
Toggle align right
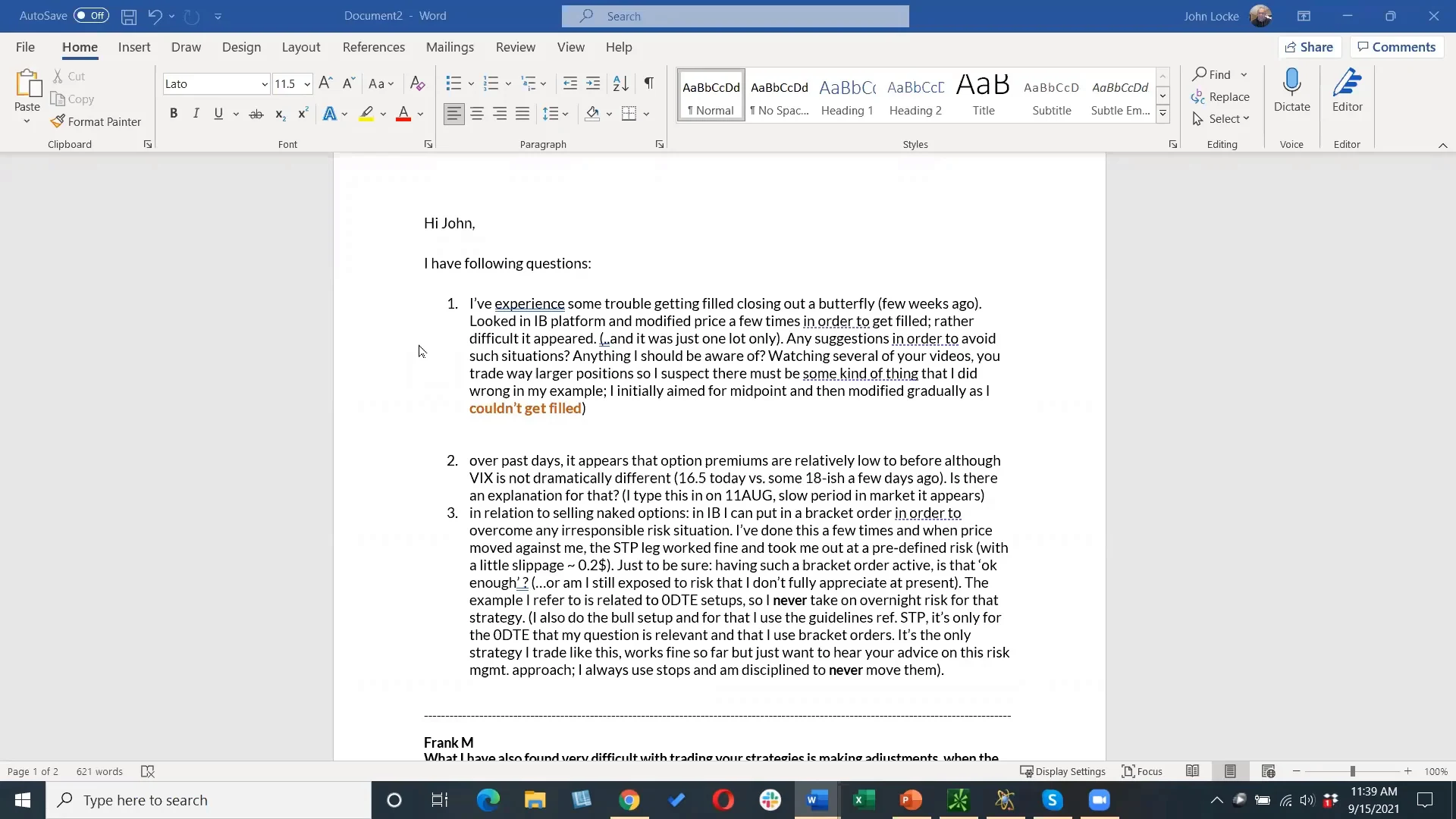500,114
